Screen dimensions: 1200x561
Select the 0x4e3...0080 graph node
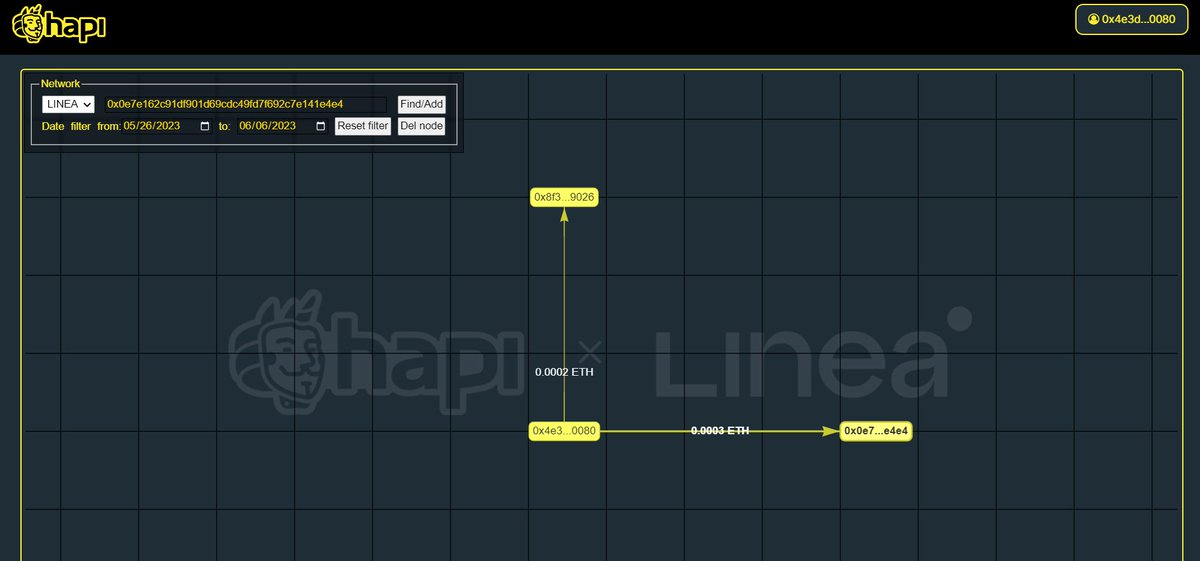coord(564,431)
